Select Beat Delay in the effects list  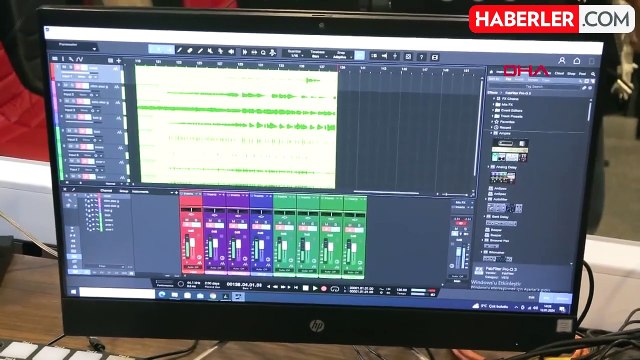(500, 217)
